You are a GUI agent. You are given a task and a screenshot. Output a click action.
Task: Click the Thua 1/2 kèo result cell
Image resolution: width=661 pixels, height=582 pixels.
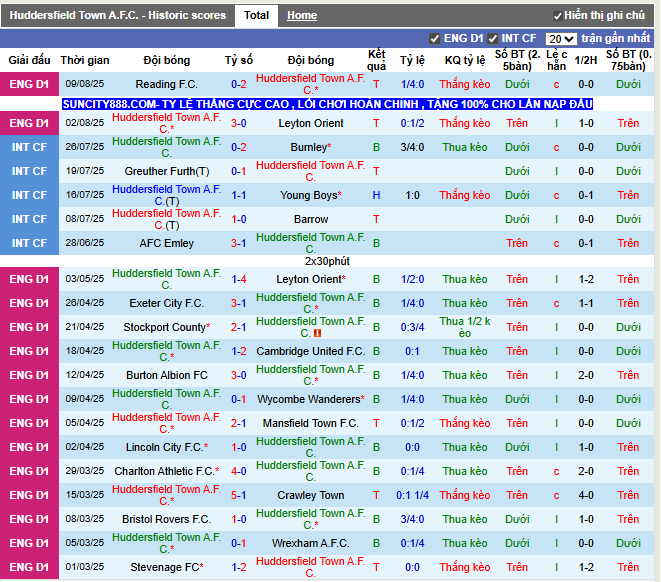[x=465, y=327]
